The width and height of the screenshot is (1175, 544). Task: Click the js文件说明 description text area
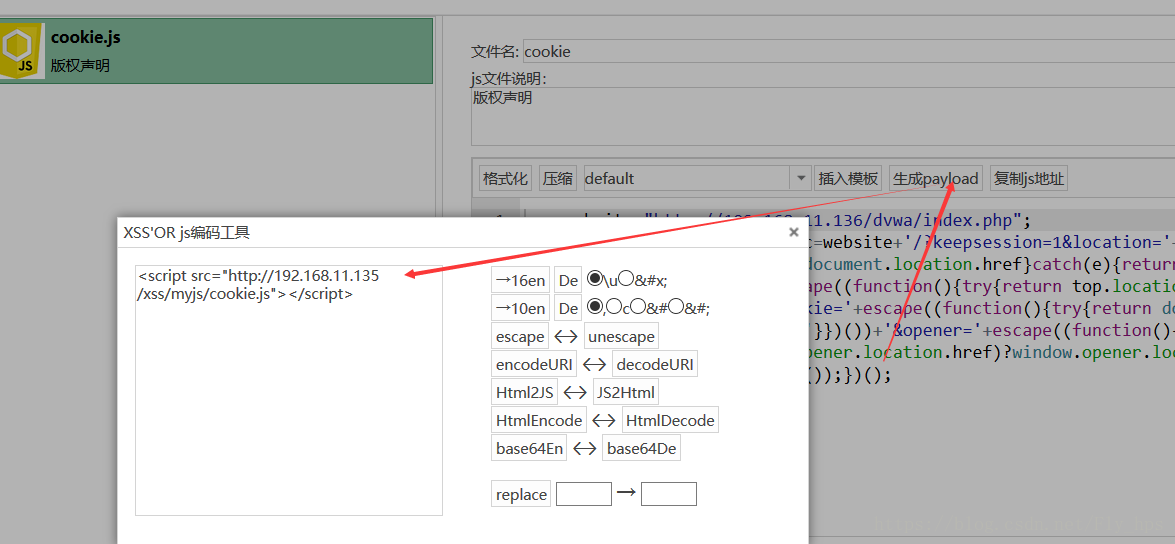click(823, 117)
